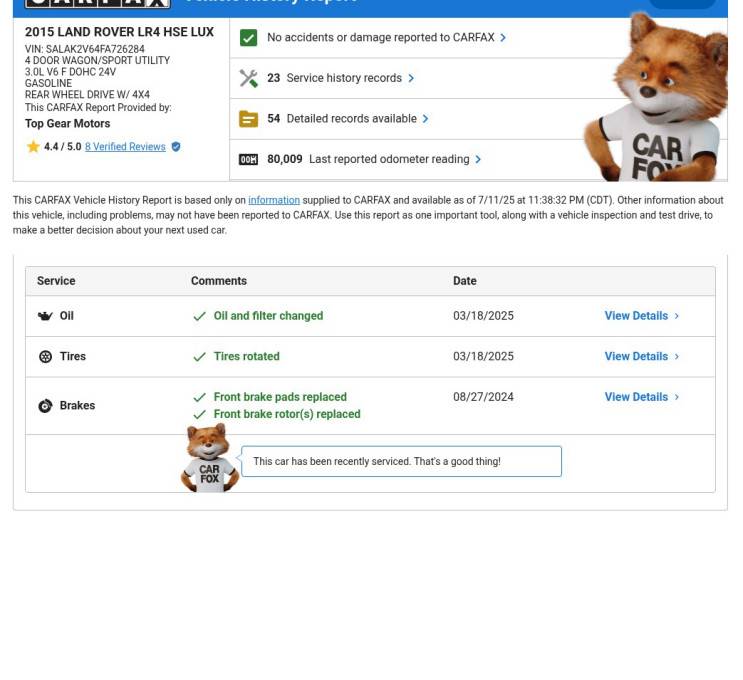743x680 pixels.
Task: Expand chevron after No accidents reported
Action: pos(503,37)
